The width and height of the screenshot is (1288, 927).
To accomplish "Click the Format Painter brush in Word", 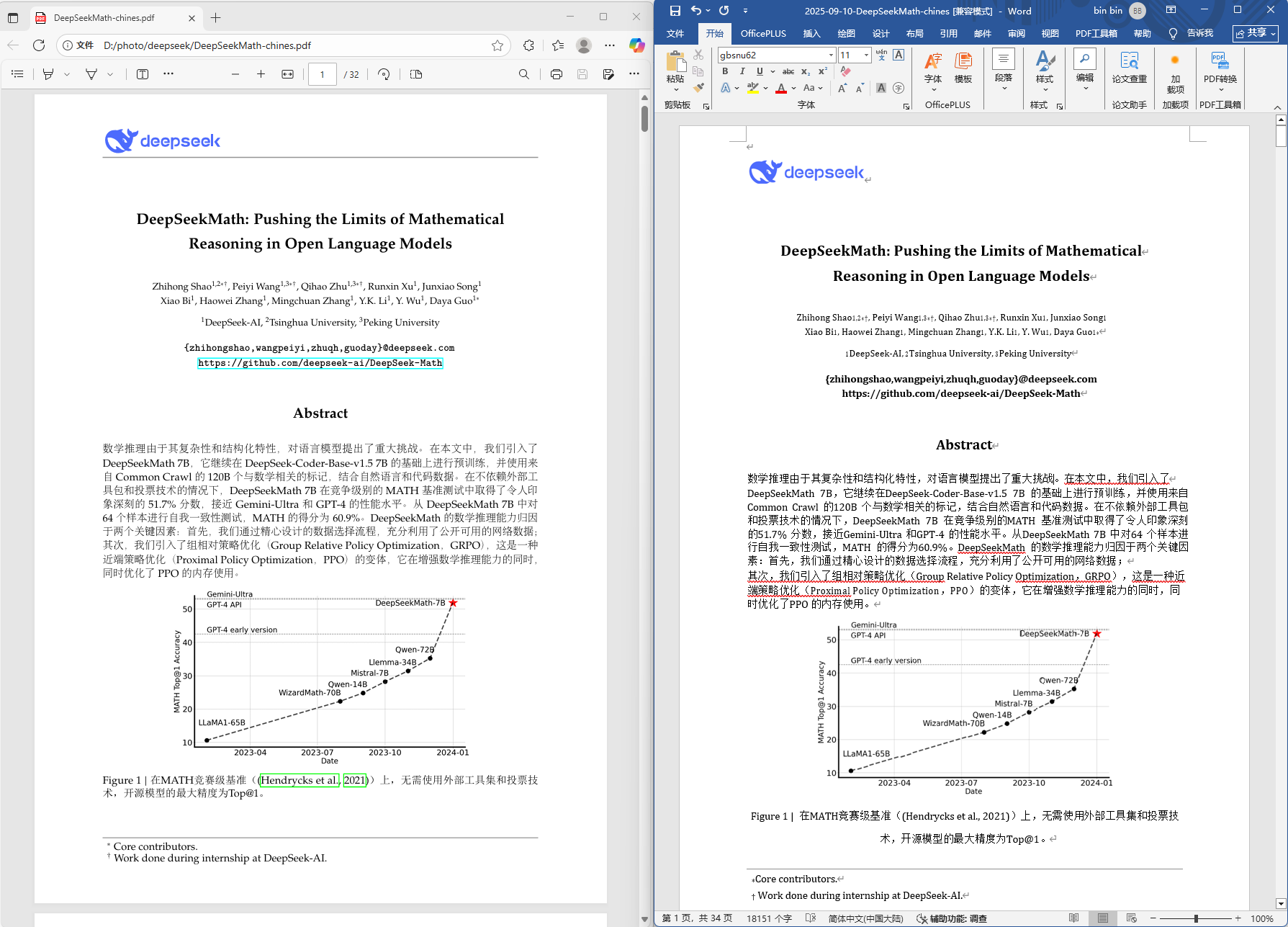I will pyautogui.click(x=698, y=88).
